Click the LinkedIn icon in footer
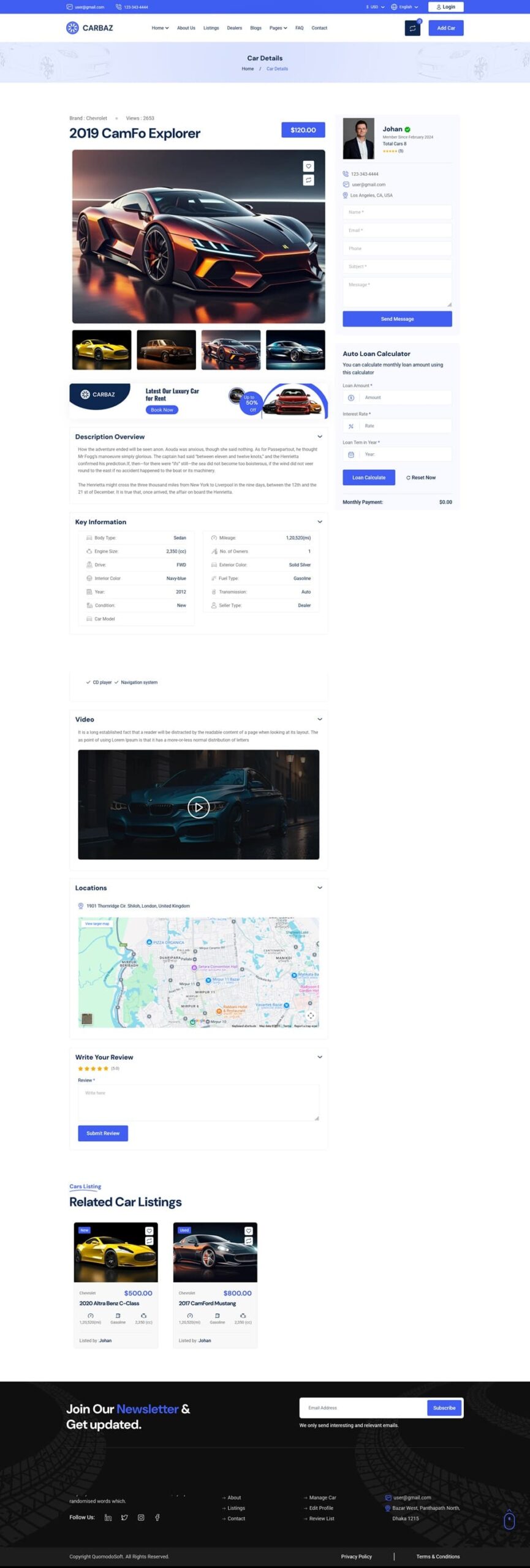The height and width of the screenshot is (1568, 530). pos(108,1517)
